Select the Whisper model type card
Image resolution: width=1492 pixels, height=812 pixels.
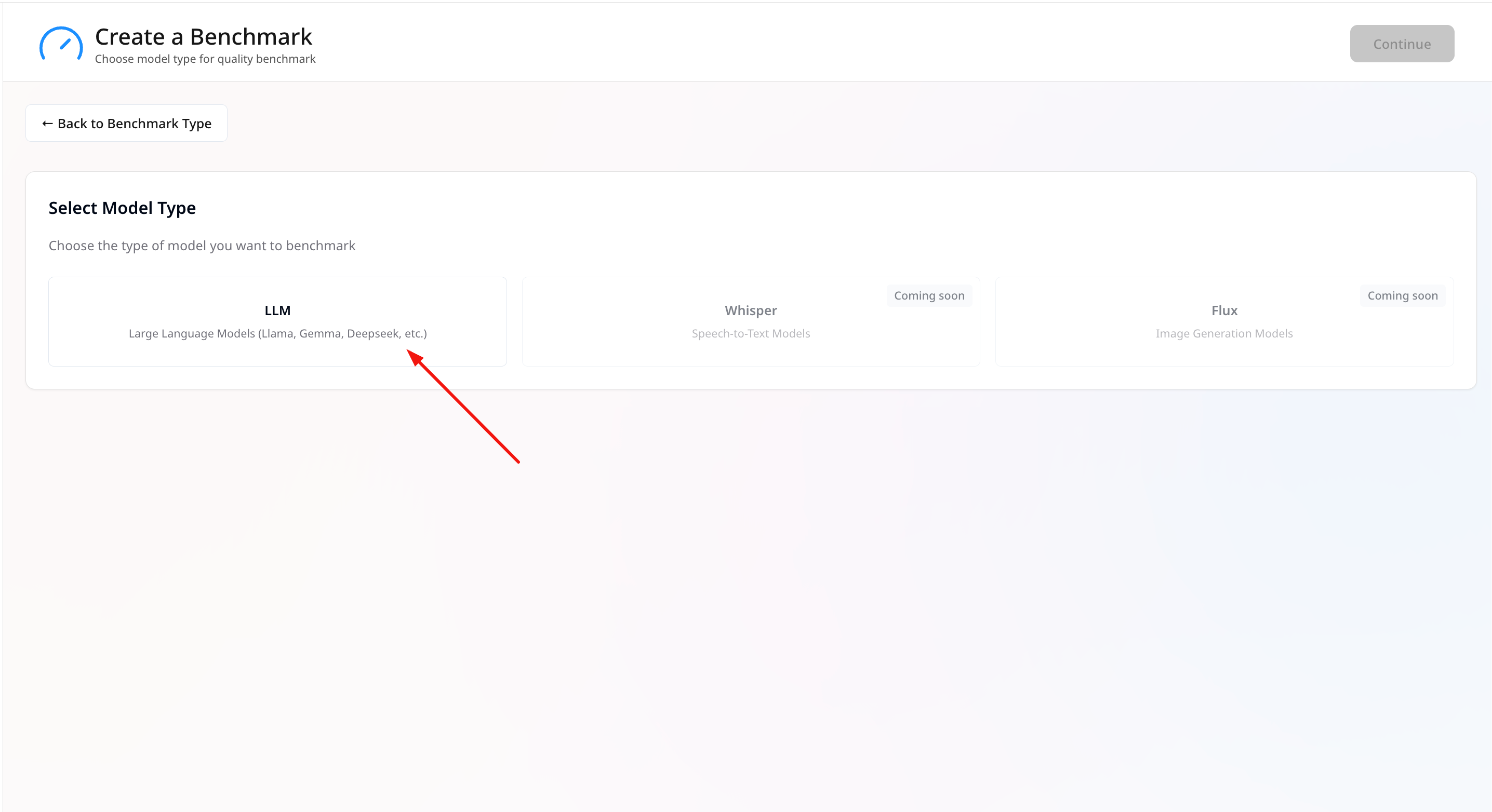coord(750,321)
